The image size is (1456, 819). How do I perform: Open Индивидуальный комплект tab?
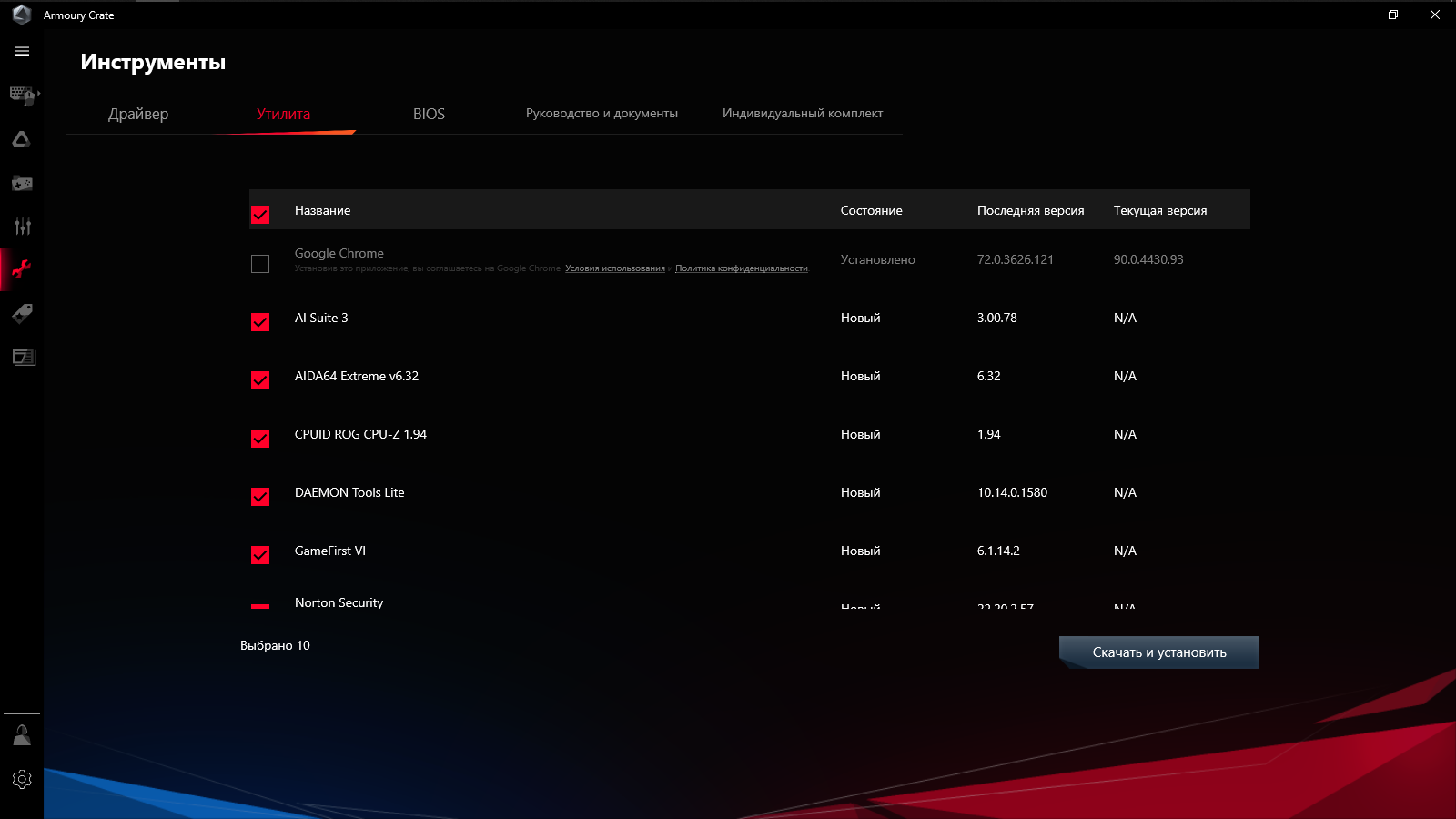[803, 113]
